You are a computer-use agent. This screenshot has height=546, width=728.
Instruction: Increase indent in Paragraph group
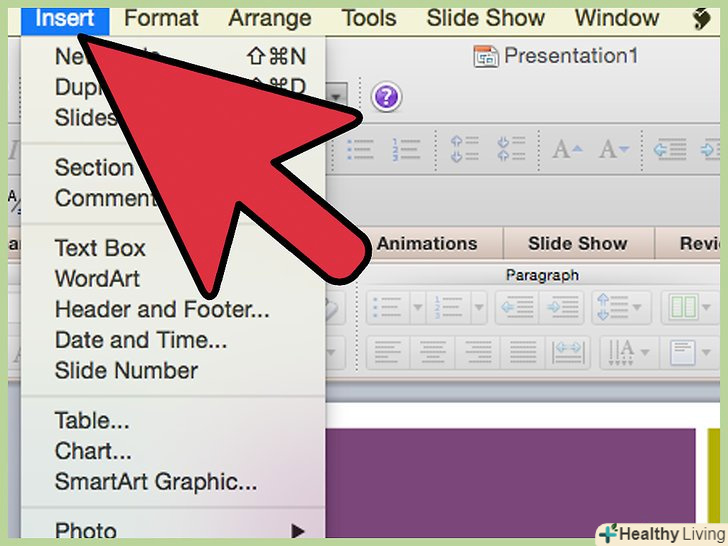pyautogui.click(x=562, y=307)
